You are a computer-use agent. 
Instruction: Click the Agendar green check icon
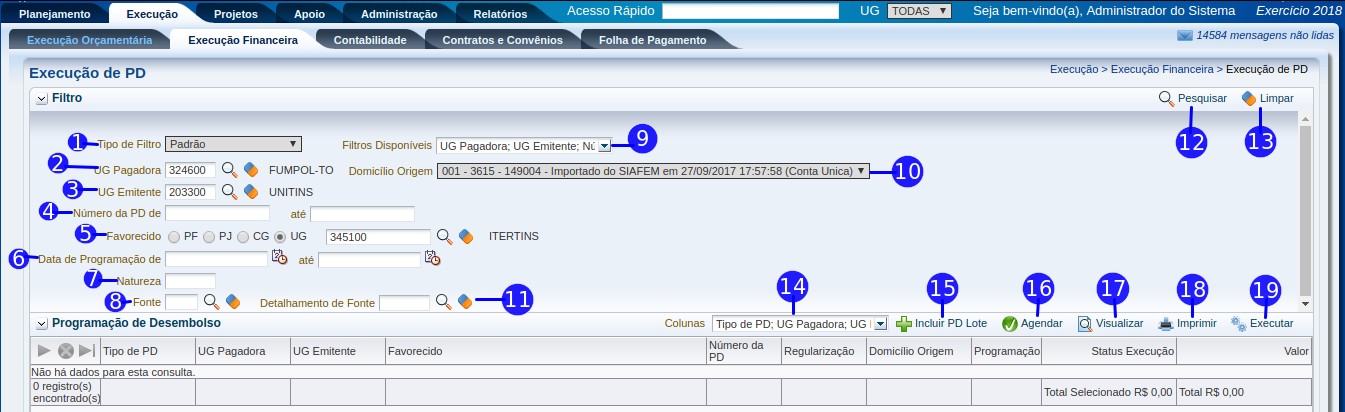pos(1009,324)
